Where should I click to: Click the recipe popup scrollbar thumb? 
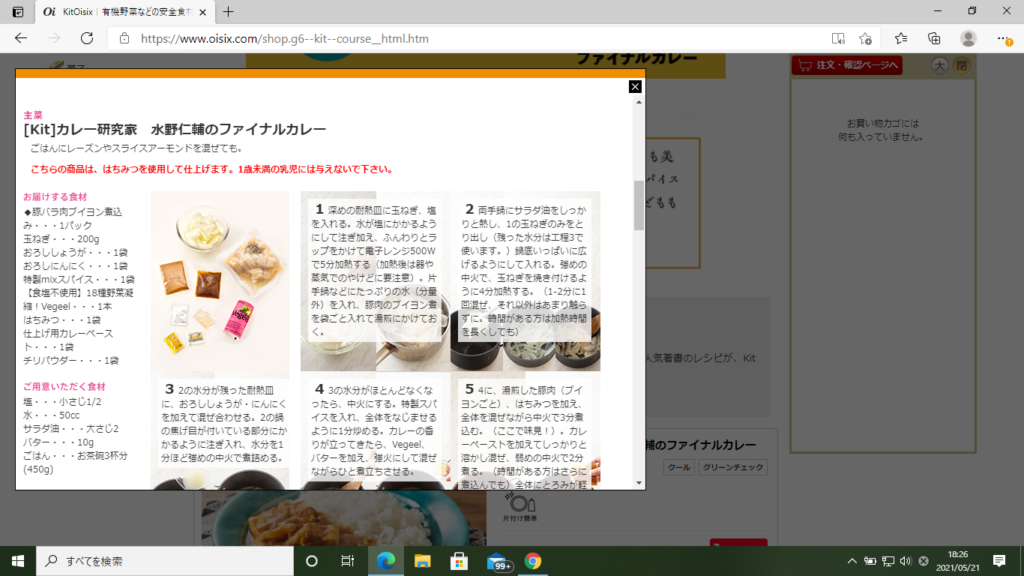pos(639,205)
